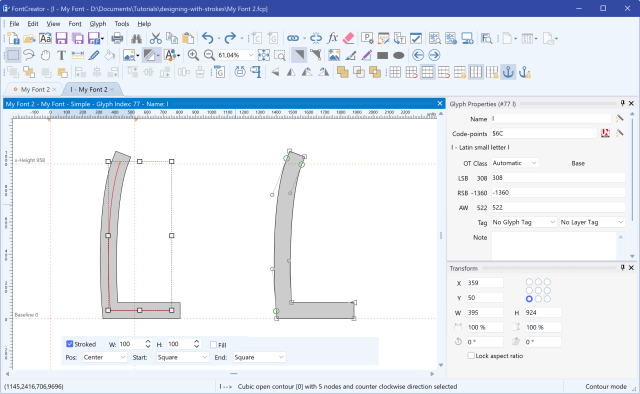Go to previous glyph arrow
640x394 pixels.
pos(418,55)
